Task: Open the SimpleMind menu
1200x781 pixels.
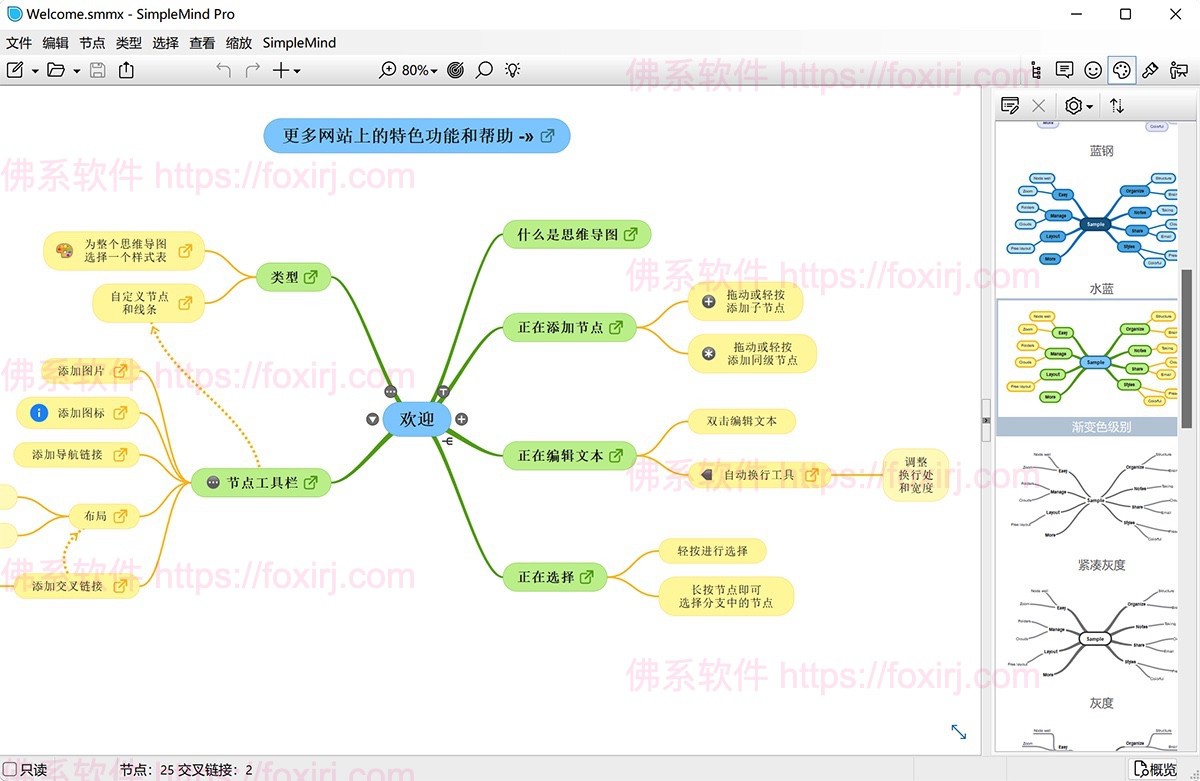Action: click(298, 43)
